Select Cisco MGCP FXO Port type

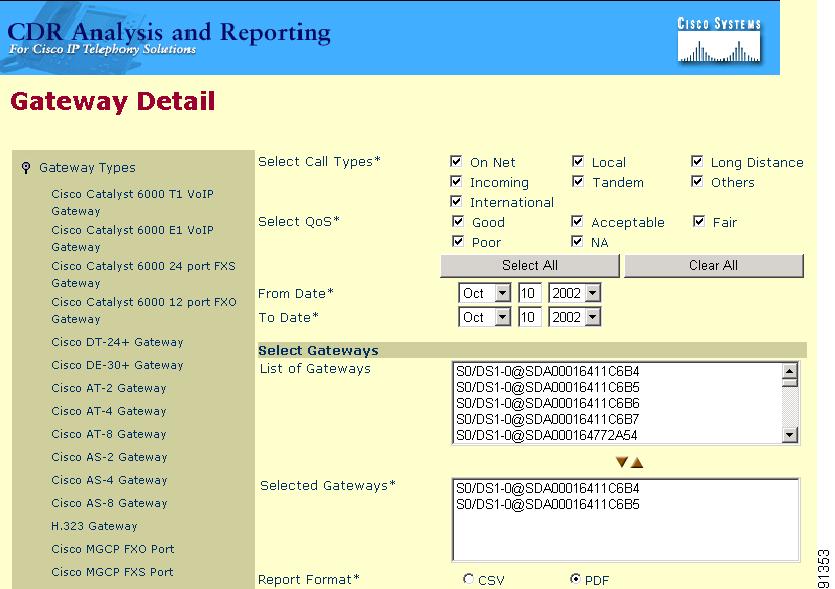113,549
